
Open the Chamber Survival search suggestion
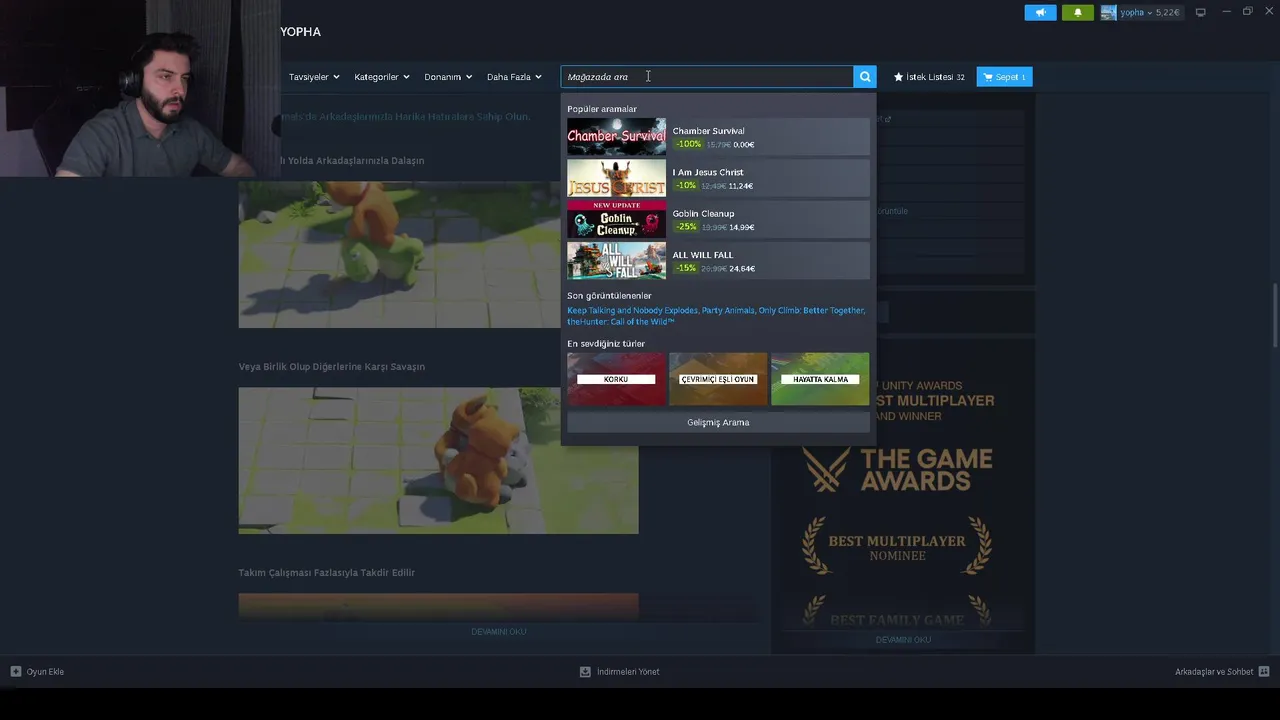pos(718,137)
